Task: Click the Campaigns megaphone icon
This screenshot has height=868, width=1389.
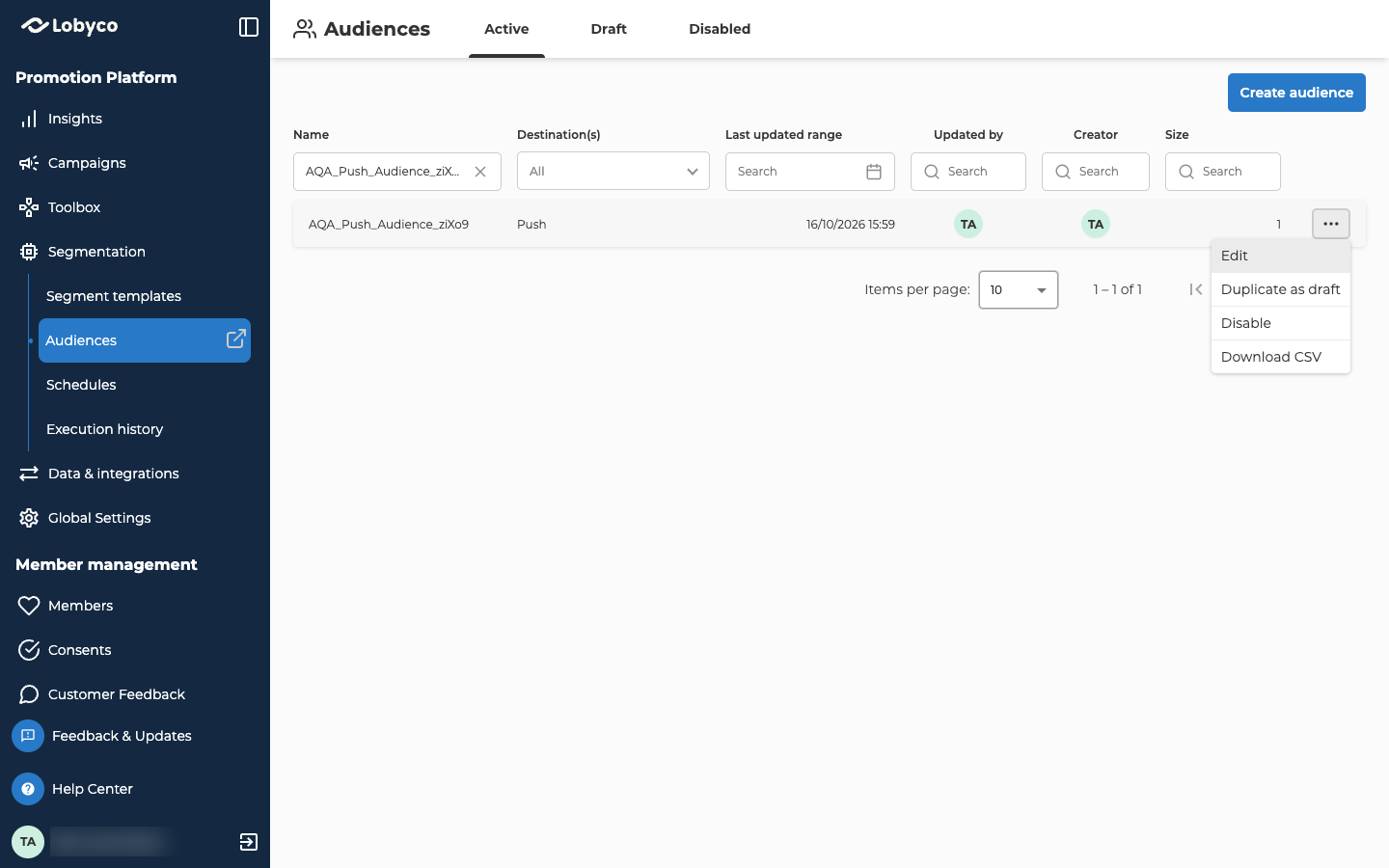Action: pos(29,163)
